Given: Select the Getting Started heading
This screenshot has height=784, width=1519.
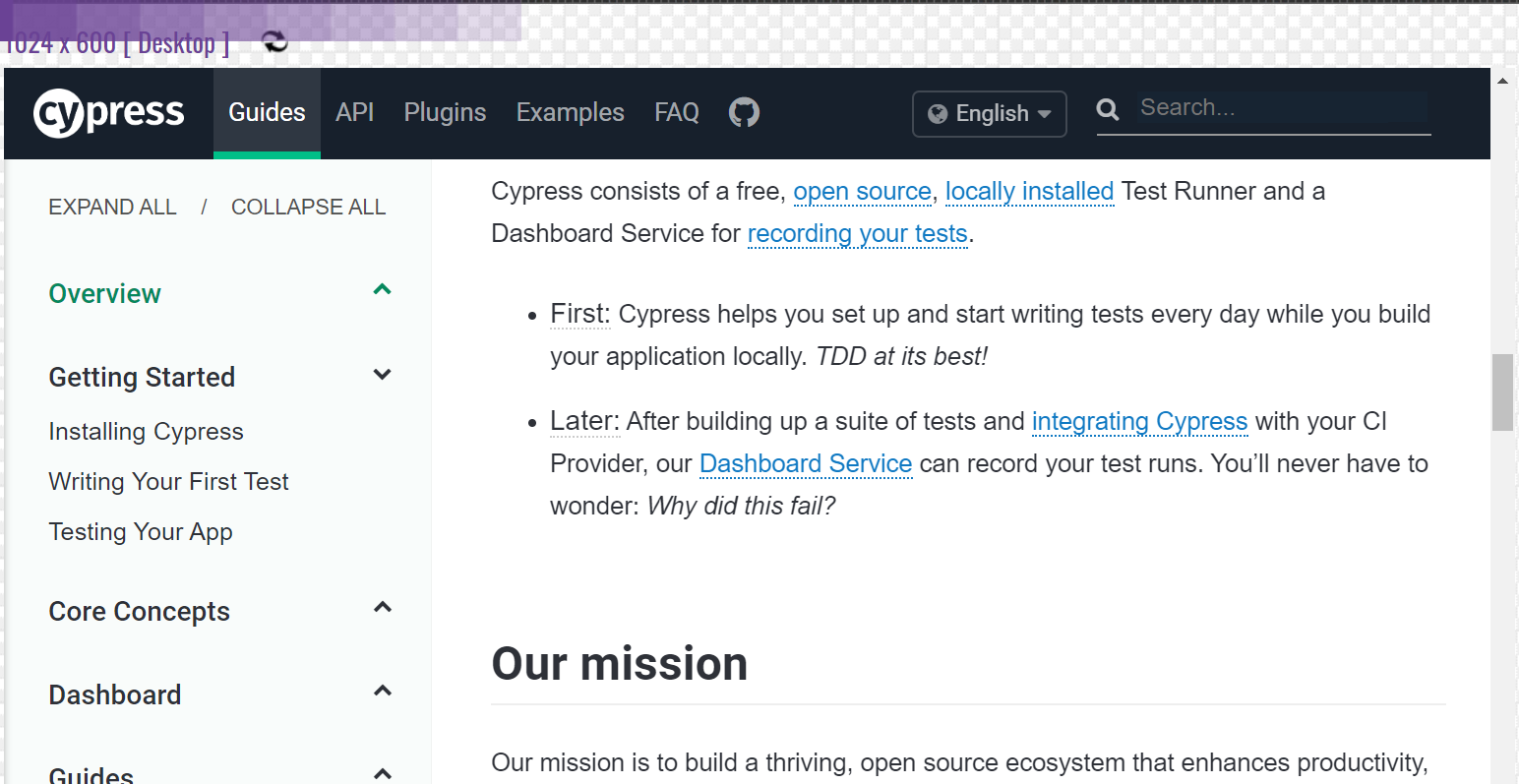Looking at the screenshot, I should tap(142, 377).
